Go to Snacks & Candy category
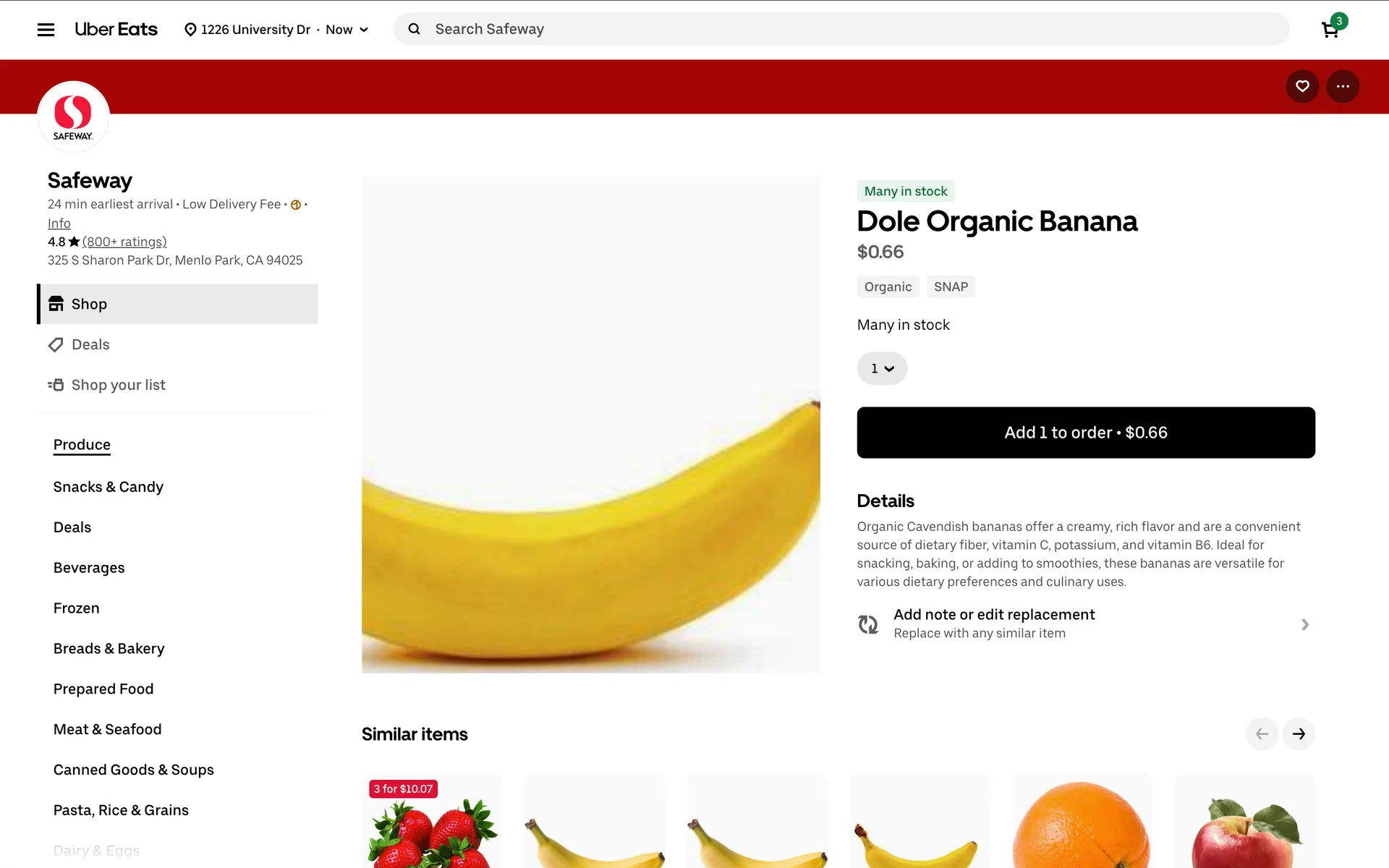The width and height of the screenshot is (1389, 868). pos(109,487)
